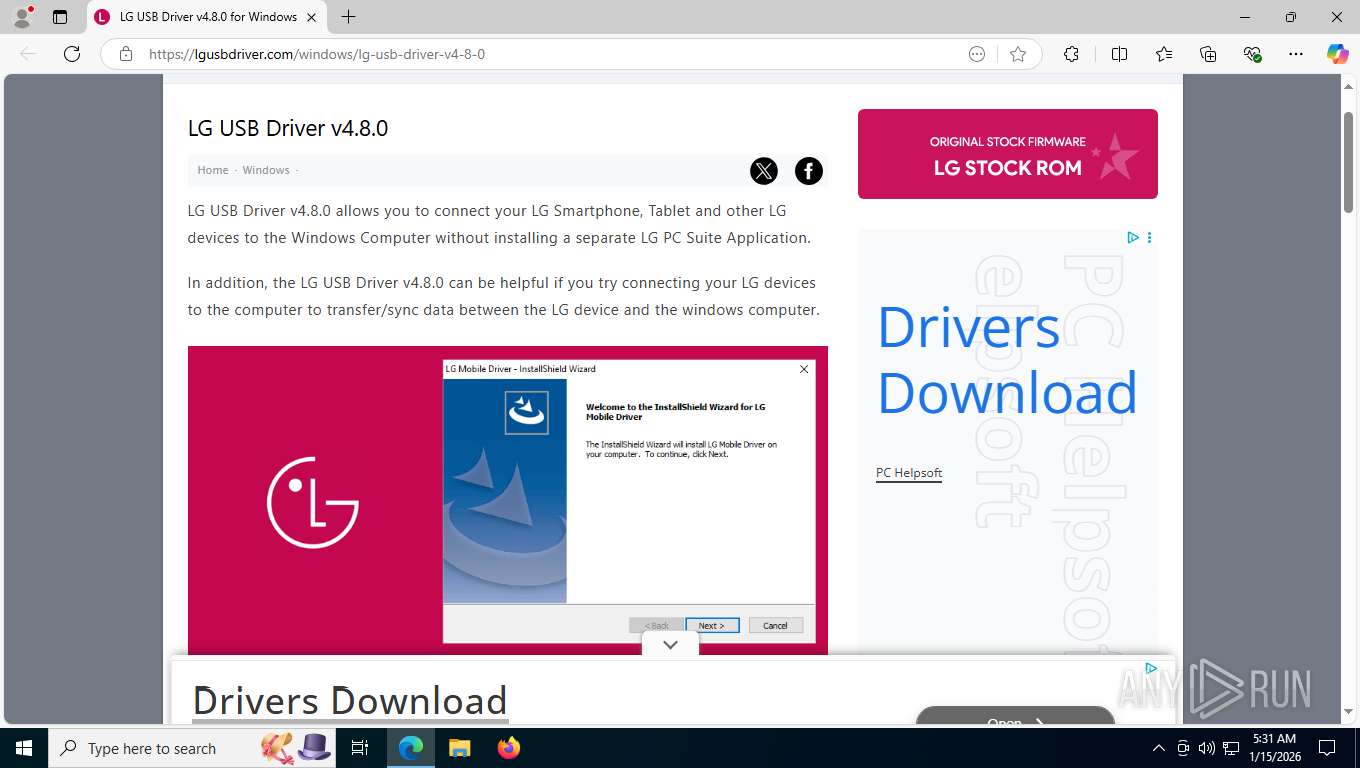The width and height of the screenshot is (1360, 768).
Task: Open the notification center icon
Action: click(1327, 748)
